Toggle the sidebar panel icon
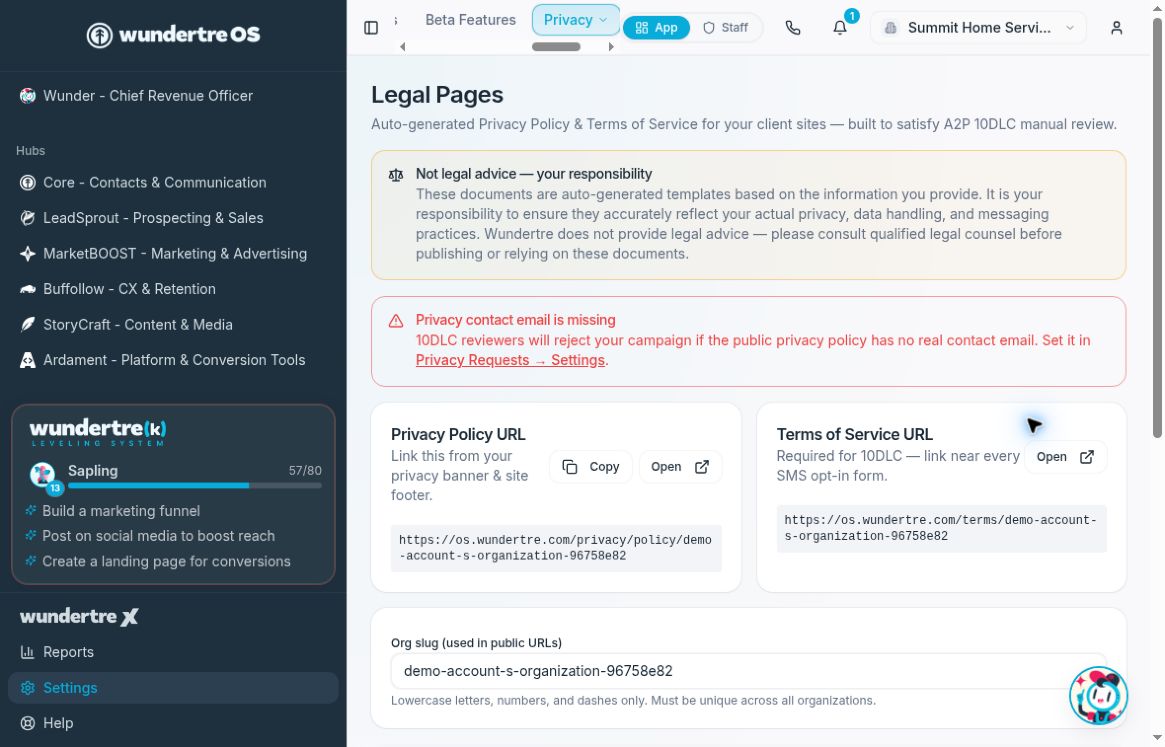This screenshot has width=1165, height=747. coord(371,28)
